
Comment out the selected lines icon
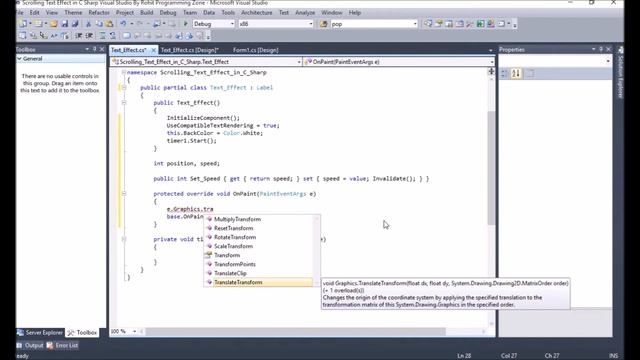point(102,36)
